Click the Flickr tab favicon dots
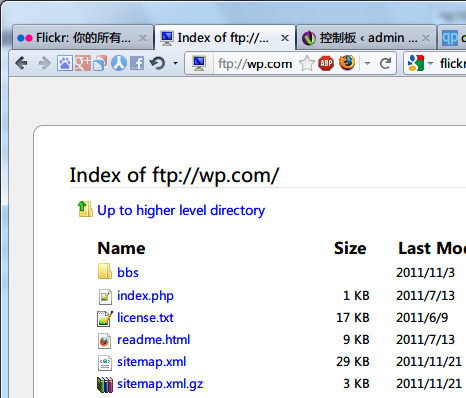The height and width of the screenshot is (398, 466). tap(25, 38)
